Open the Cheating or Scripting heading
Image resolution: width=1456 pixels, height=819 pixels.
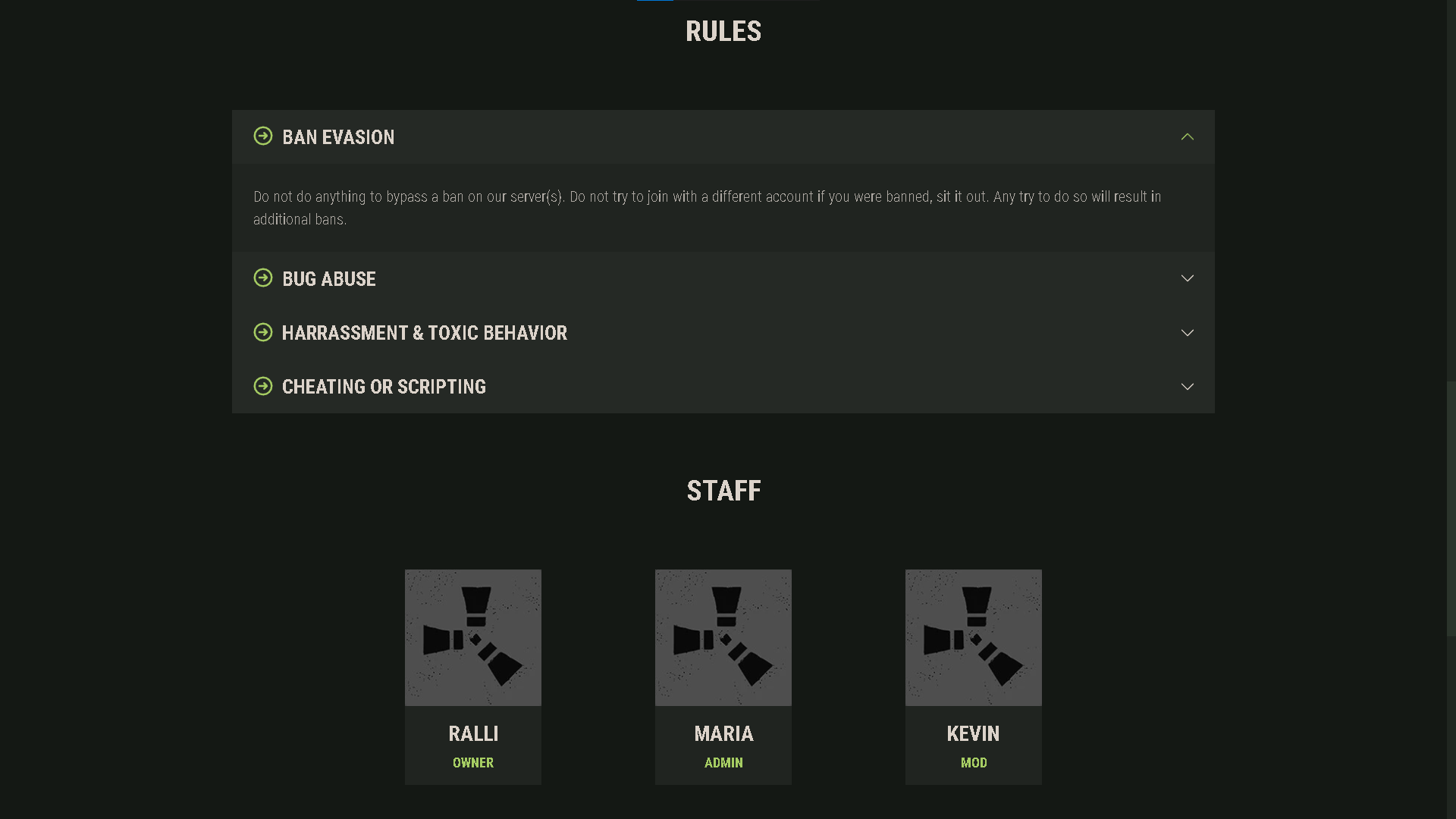pyautogui.click(x=384, y=387)
